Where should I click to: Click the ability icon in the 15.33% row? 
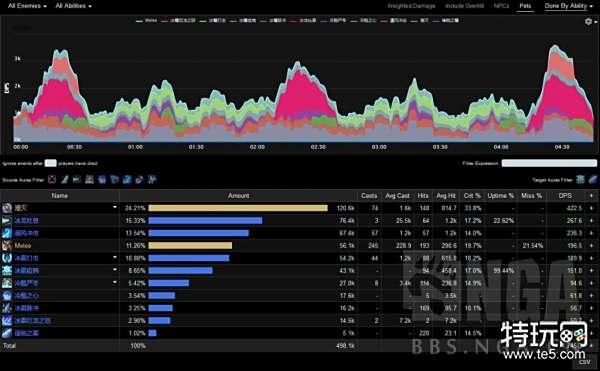(x=7, y=221)
